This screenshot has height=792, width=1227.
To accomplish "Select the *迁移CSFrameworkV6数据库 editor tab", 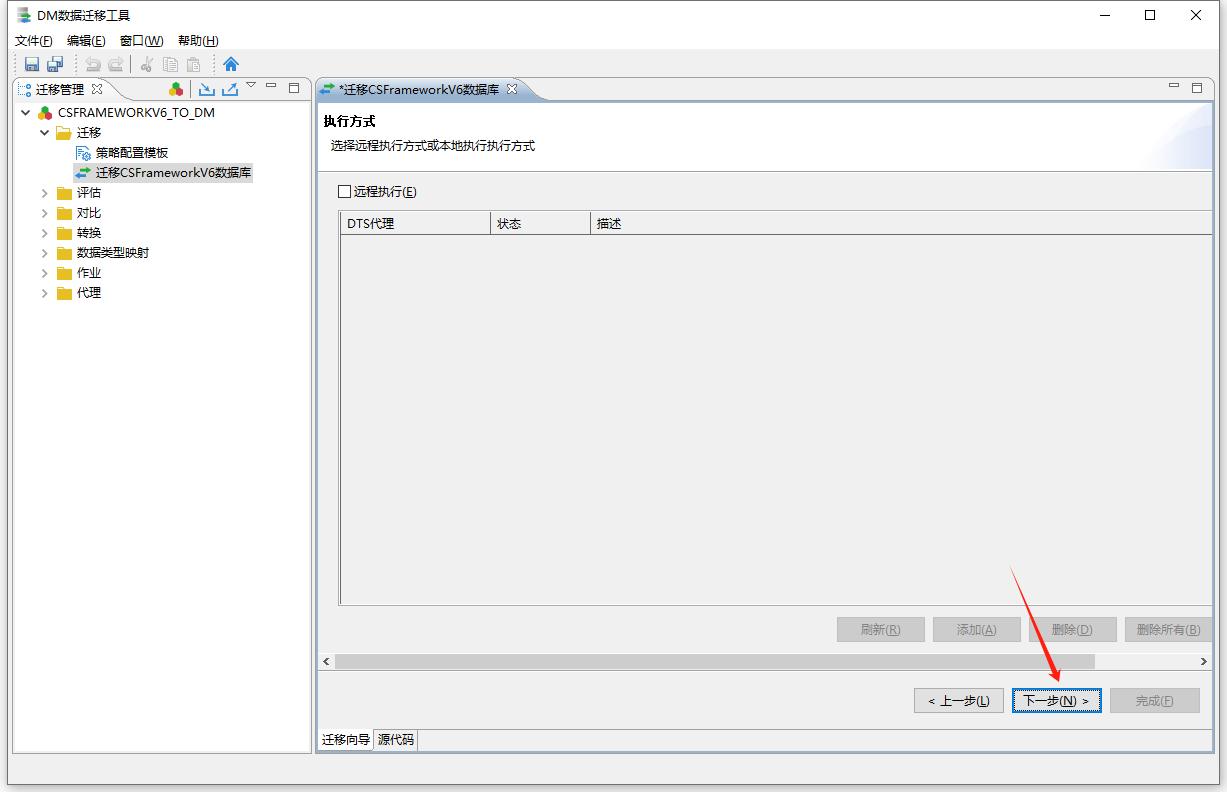I will tap(419, 89).
